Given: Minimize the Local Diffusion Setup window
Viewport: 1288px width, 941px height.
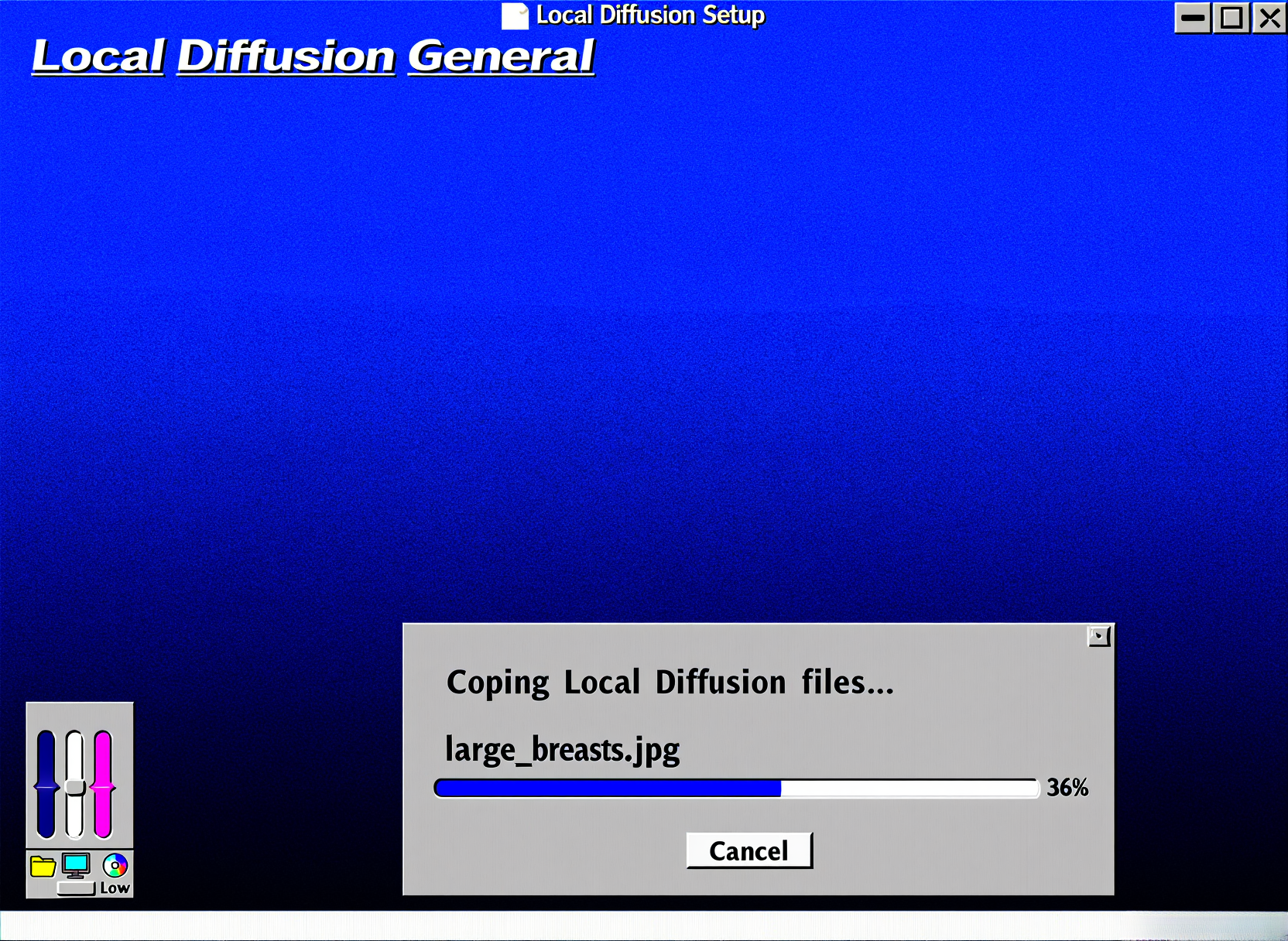Looking at the screenshot, I should click(x=1193, y=18).
